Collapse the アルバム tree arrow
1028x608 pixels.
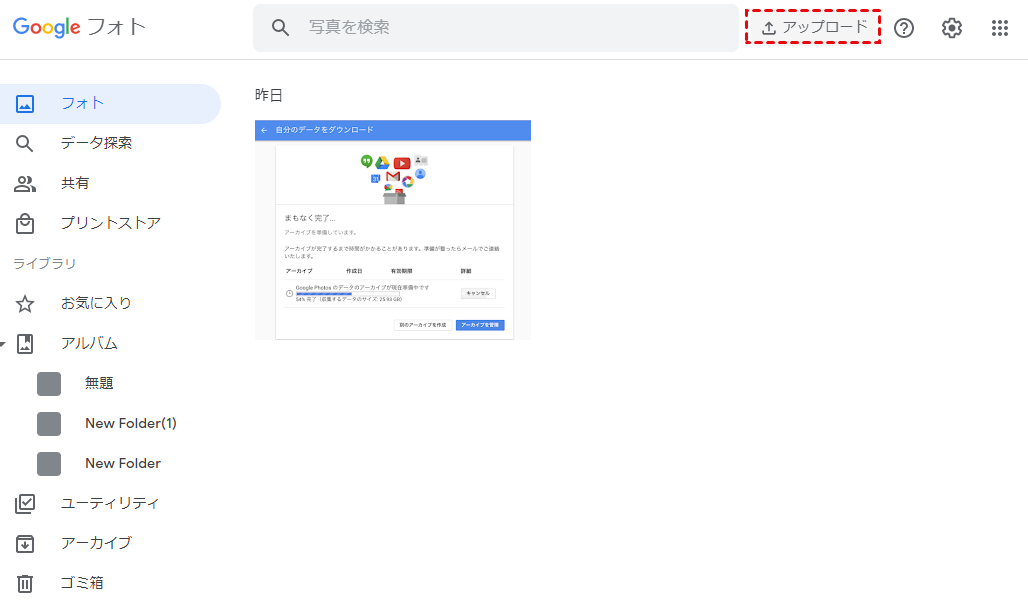click(x=3, y=344)
